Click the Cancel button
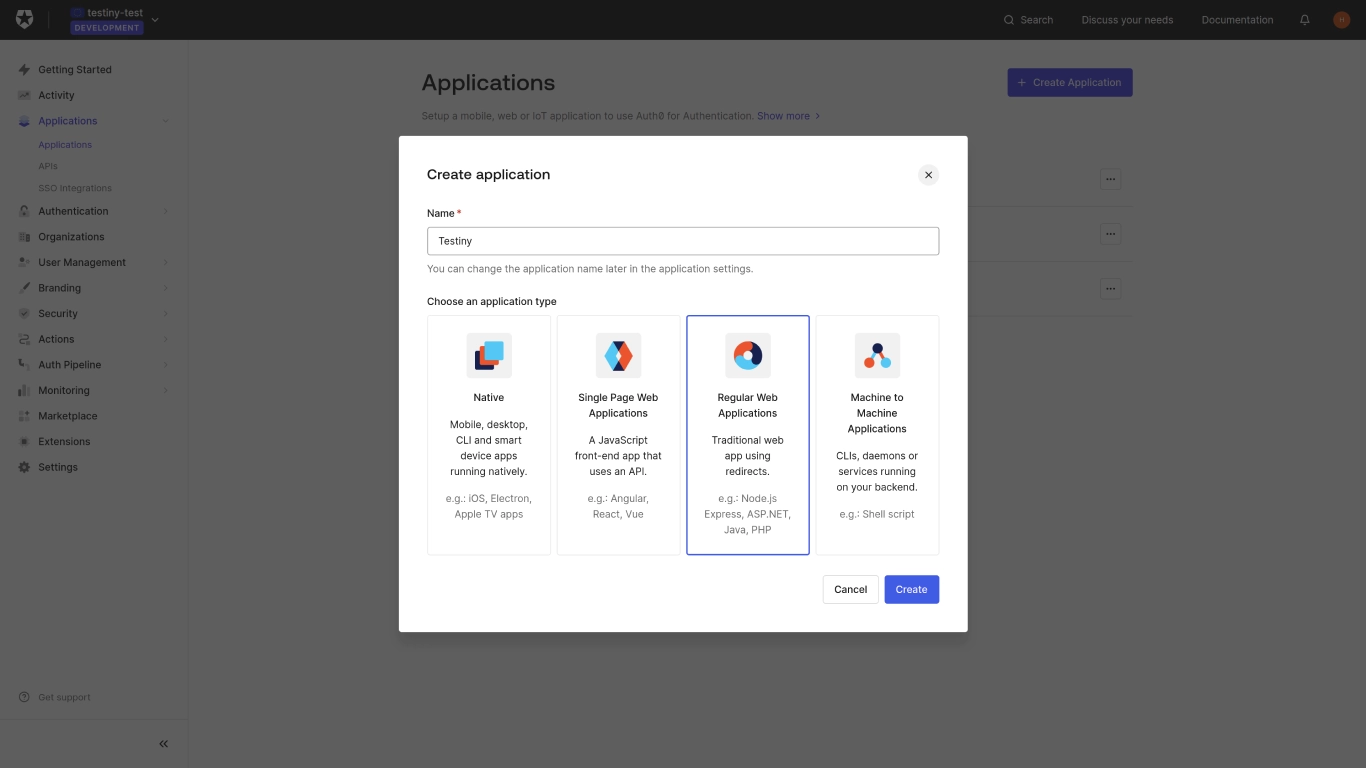 (x=850, y=589)
